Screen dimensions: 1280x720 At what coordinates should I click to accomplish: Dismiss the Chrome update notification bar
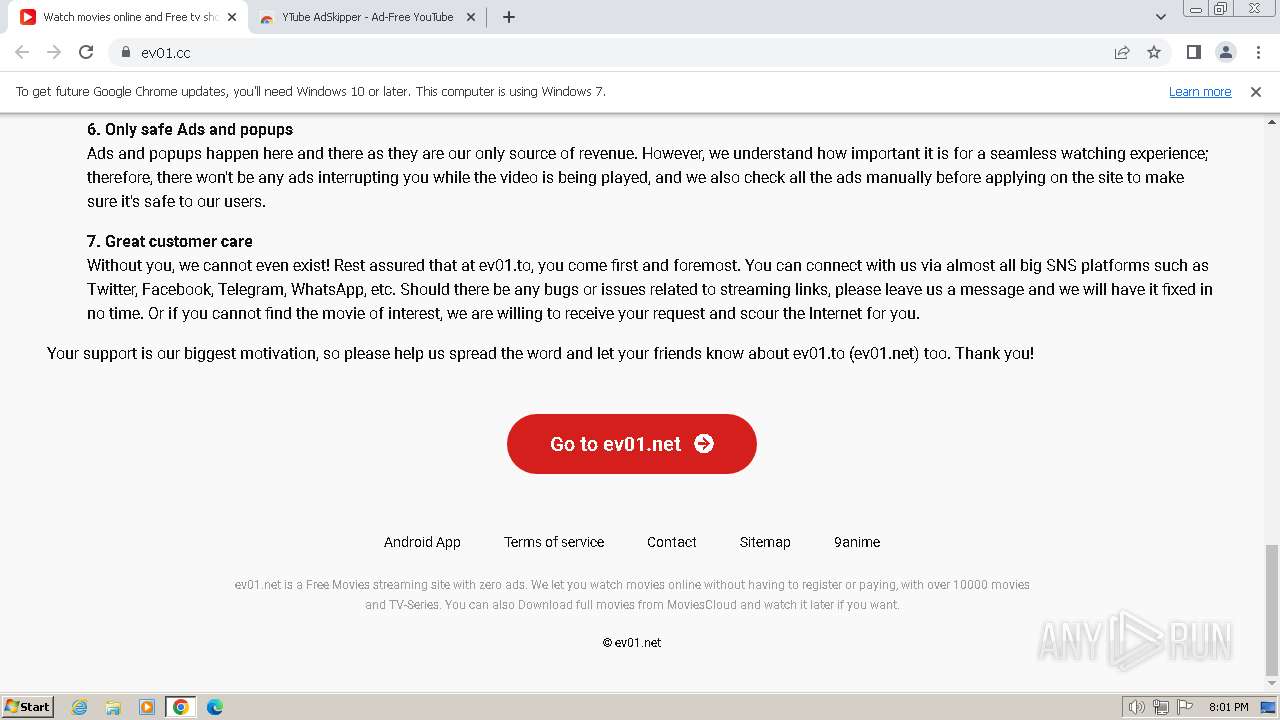click(1256, 92)
